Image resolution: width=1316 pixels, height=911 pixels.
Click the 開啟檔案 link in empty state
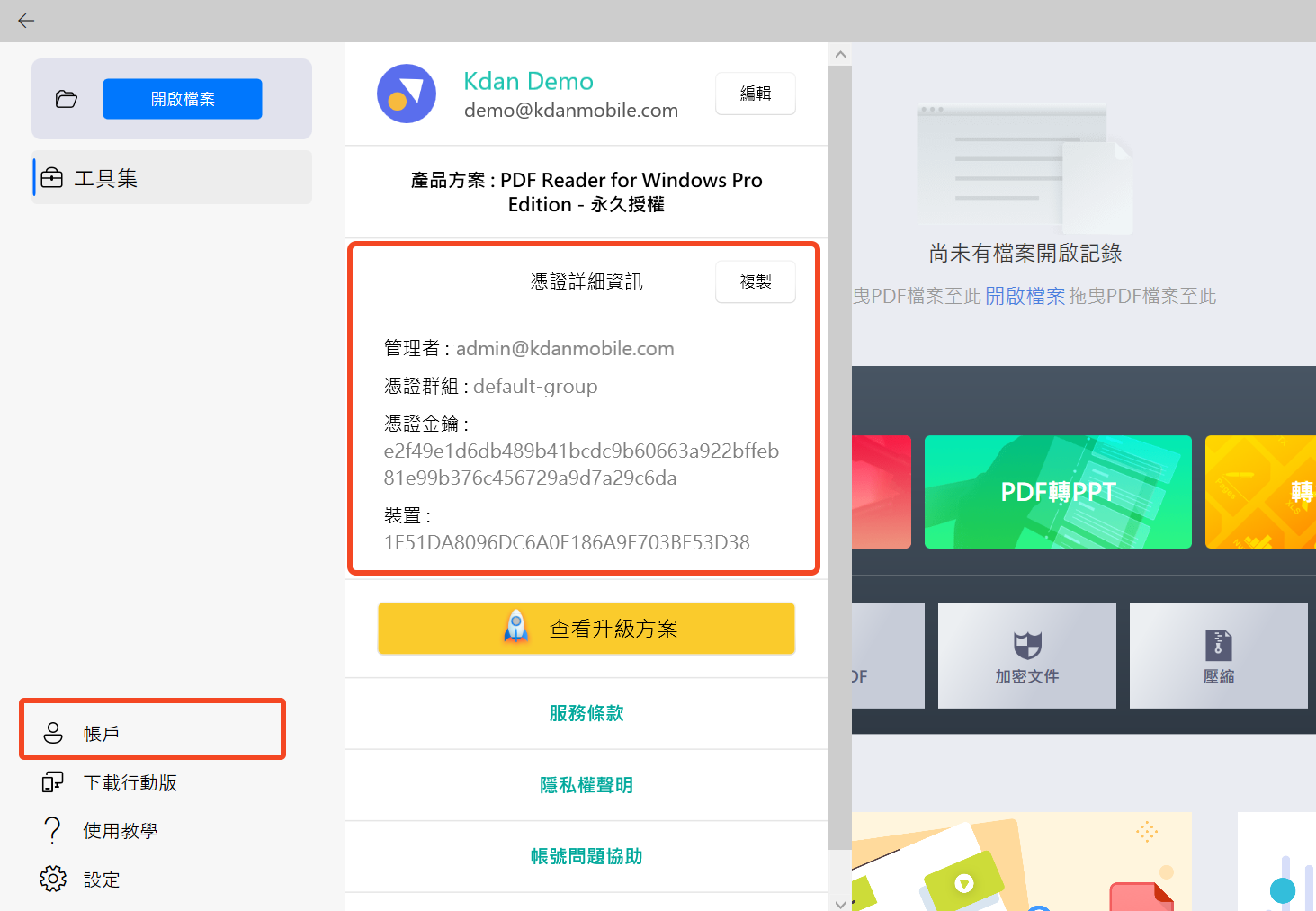[1025, 296]
